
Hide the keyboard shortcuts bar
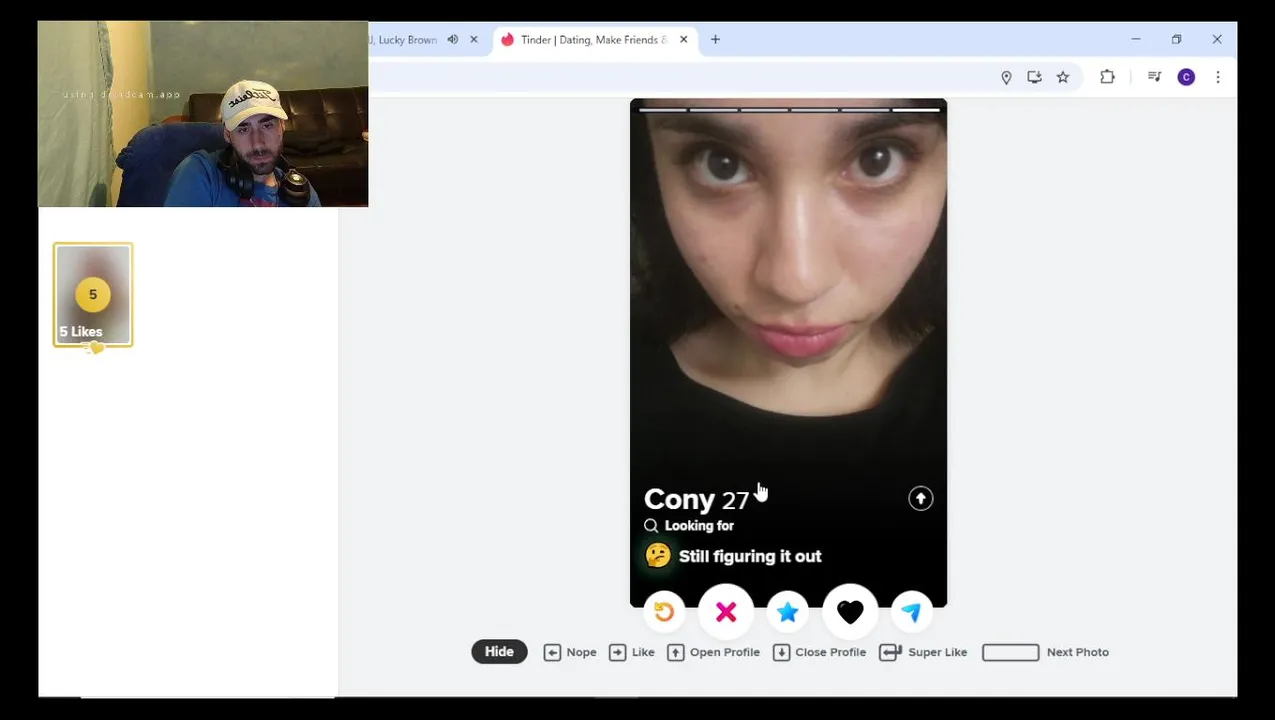tap(499, 652)
